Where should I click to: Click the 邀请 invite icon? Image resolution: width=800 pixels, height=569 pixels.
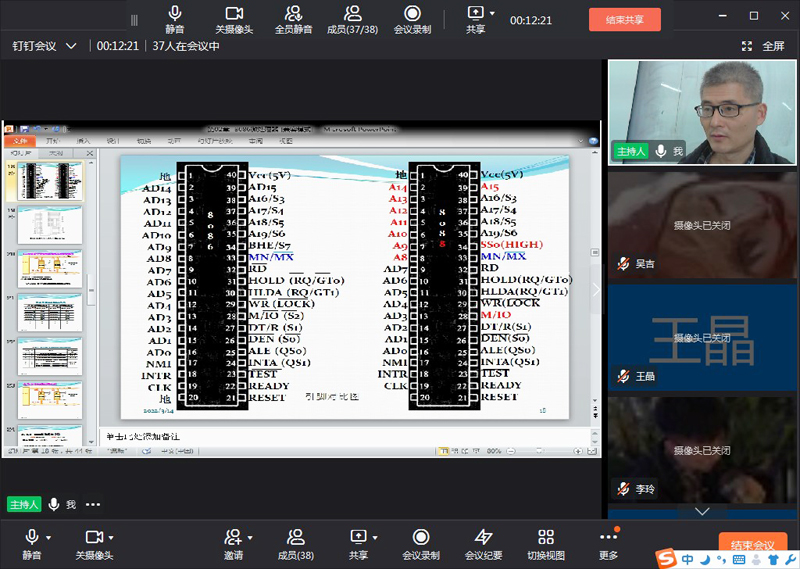click(x=232, y=538)
